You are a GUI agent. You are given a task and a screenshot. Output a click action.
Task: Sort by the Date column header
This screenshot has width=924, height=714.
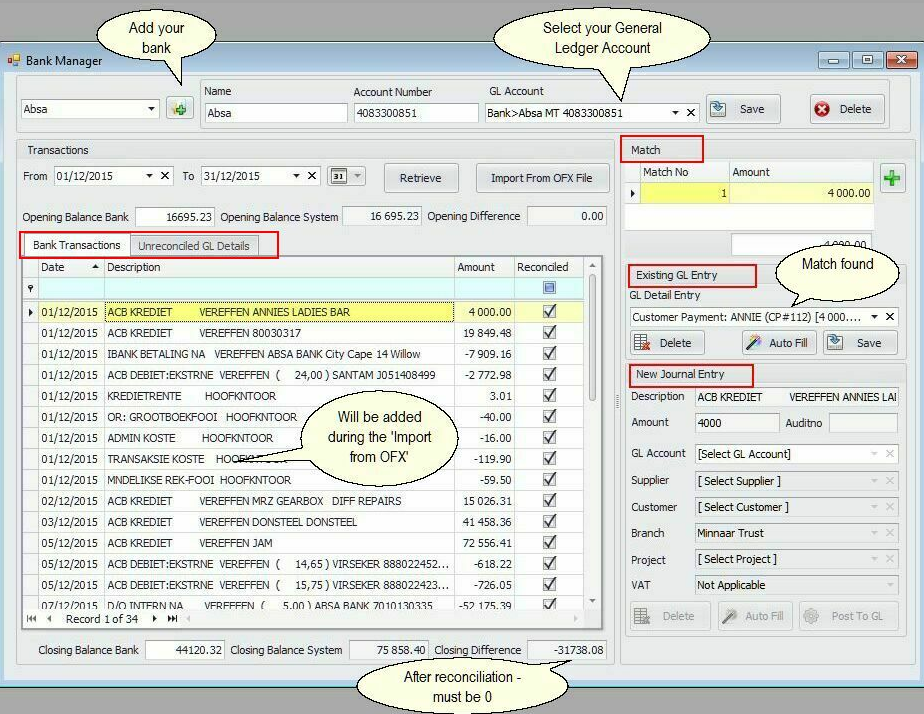click(x=70, y=267)
